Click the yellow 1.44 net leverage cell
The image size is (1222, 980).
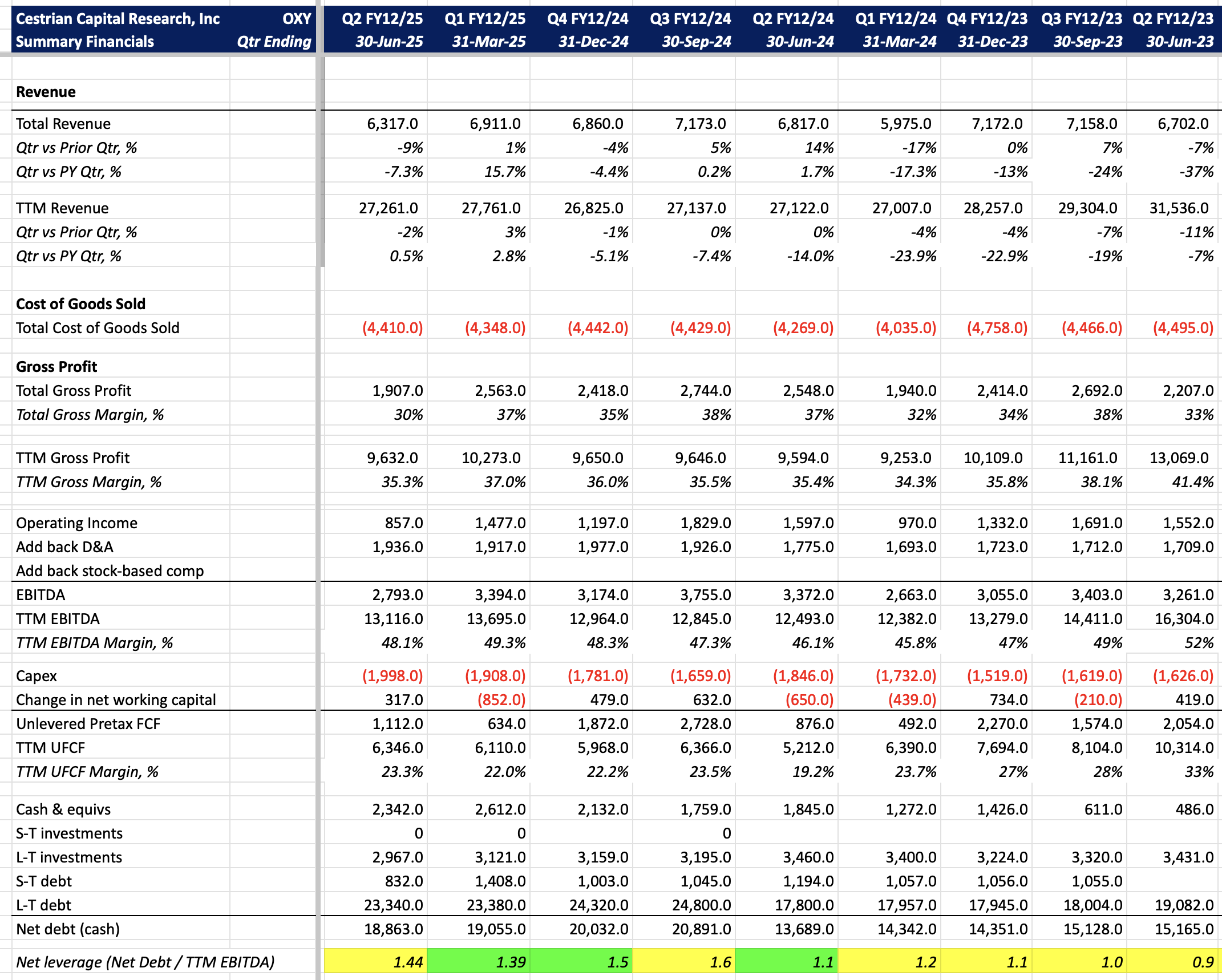[x=375, y=962]
